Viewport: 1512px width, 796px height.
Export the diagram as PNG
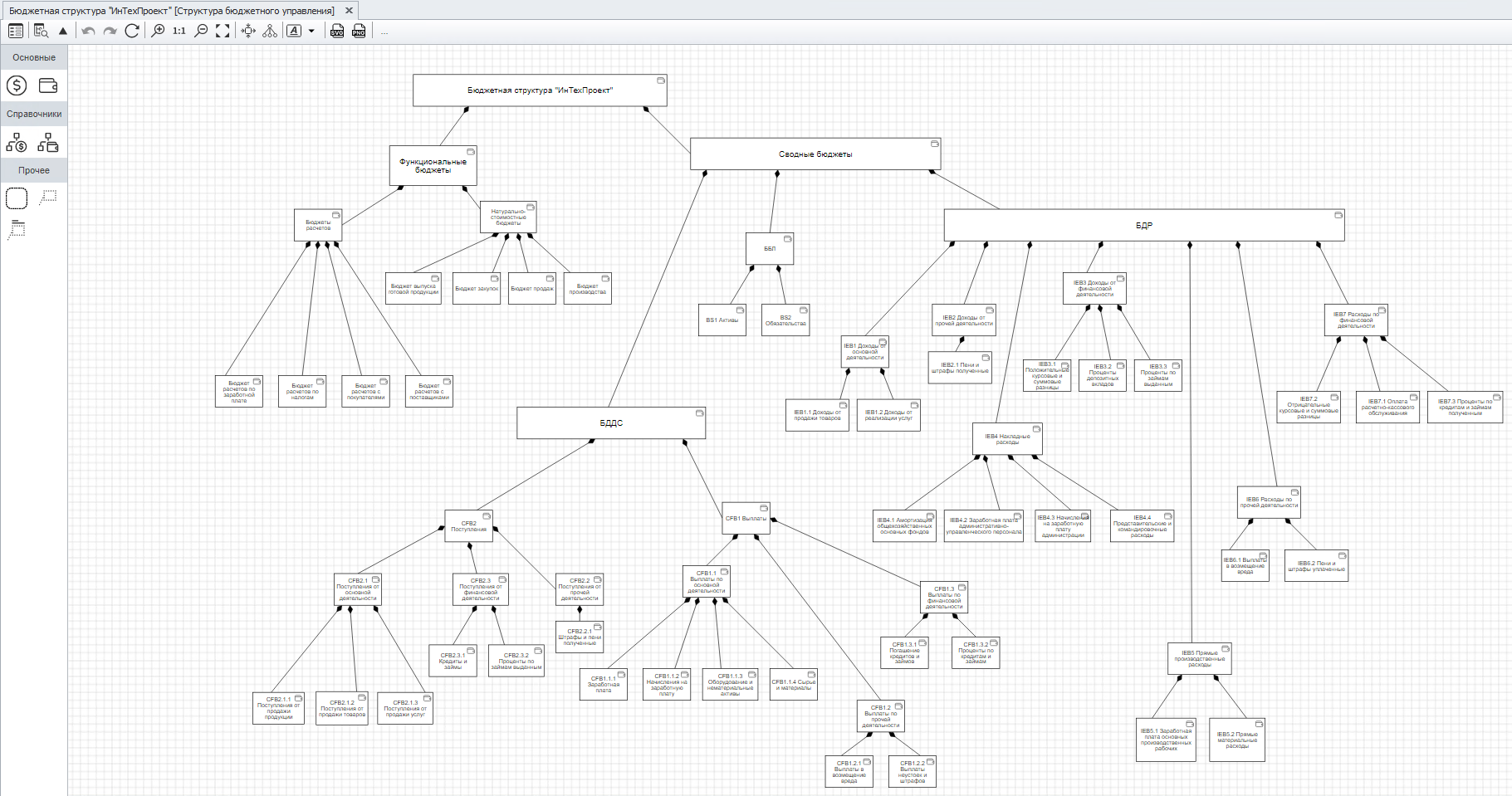[359, 31]
